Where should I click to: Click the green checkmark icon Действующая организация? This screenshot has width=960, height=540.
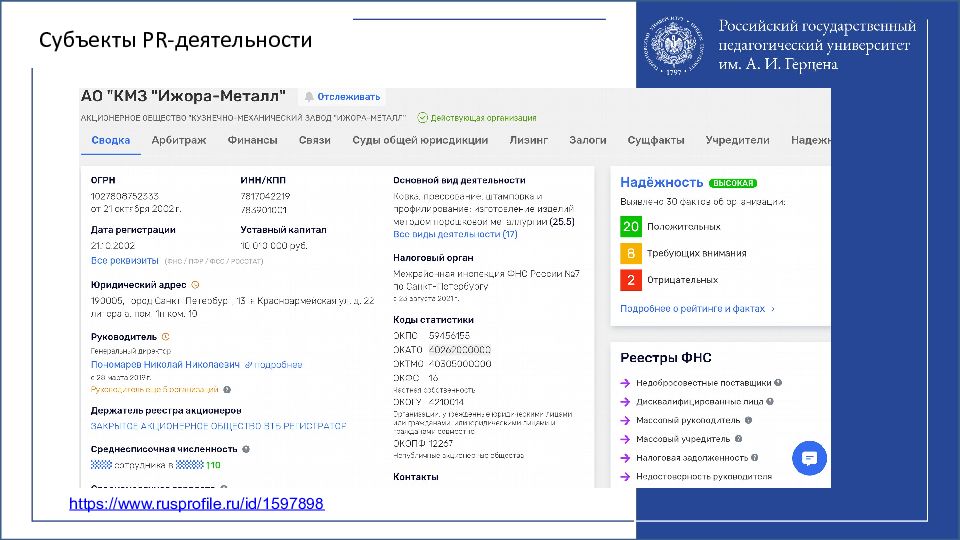point(422,118)
